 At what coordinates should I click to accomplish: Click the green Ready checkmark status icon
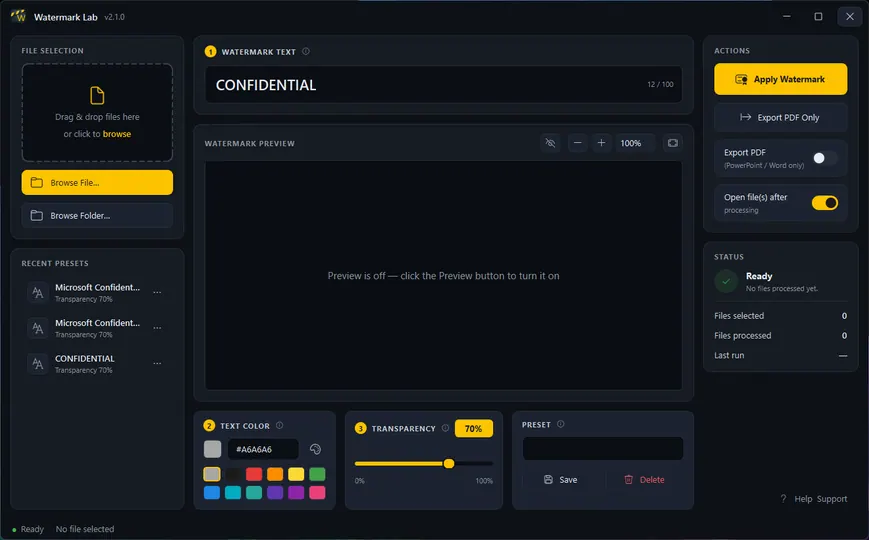726,281
